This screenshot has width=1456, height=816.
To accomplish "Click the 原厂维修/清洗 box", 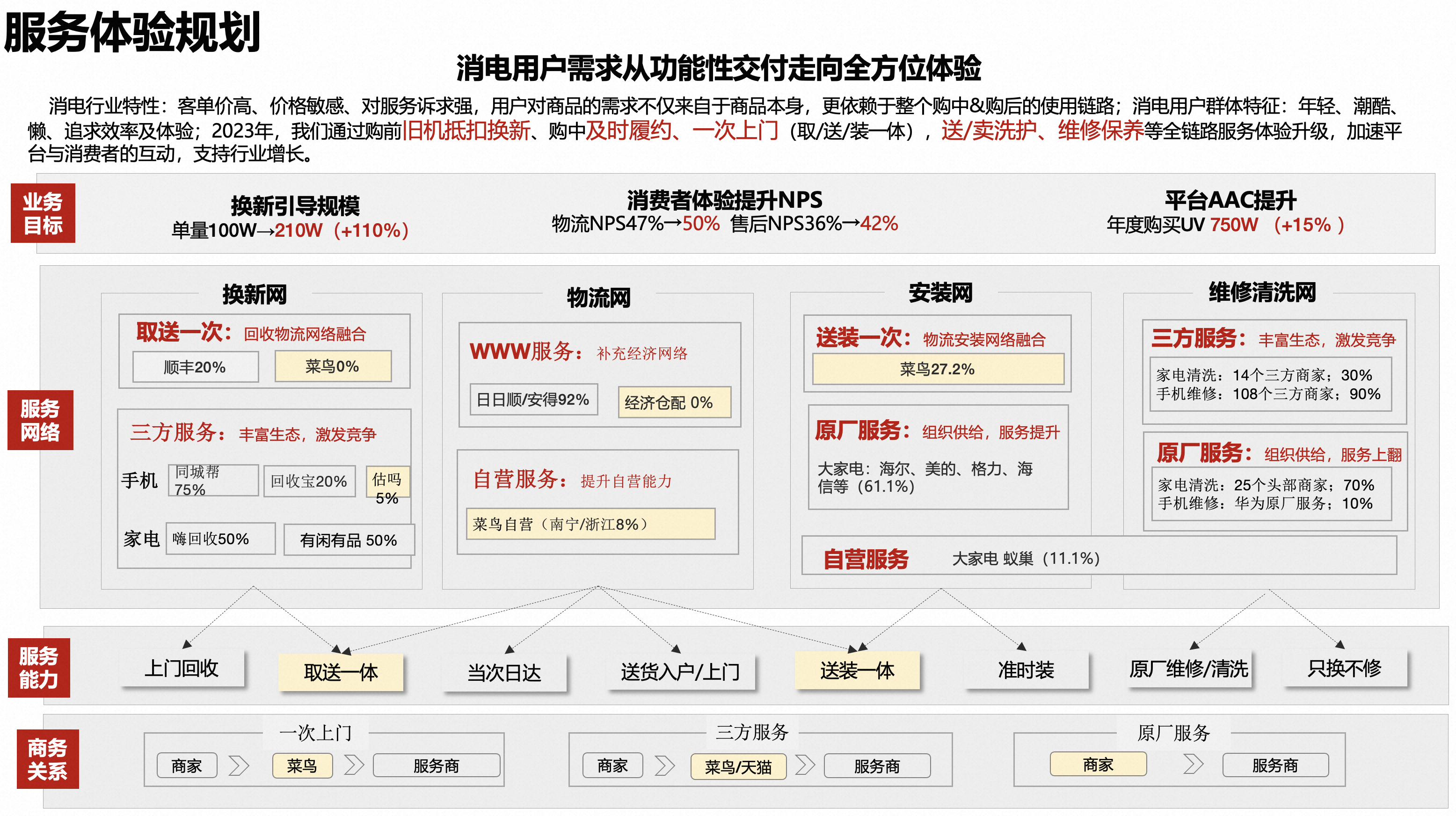I will pos(1189,669).
